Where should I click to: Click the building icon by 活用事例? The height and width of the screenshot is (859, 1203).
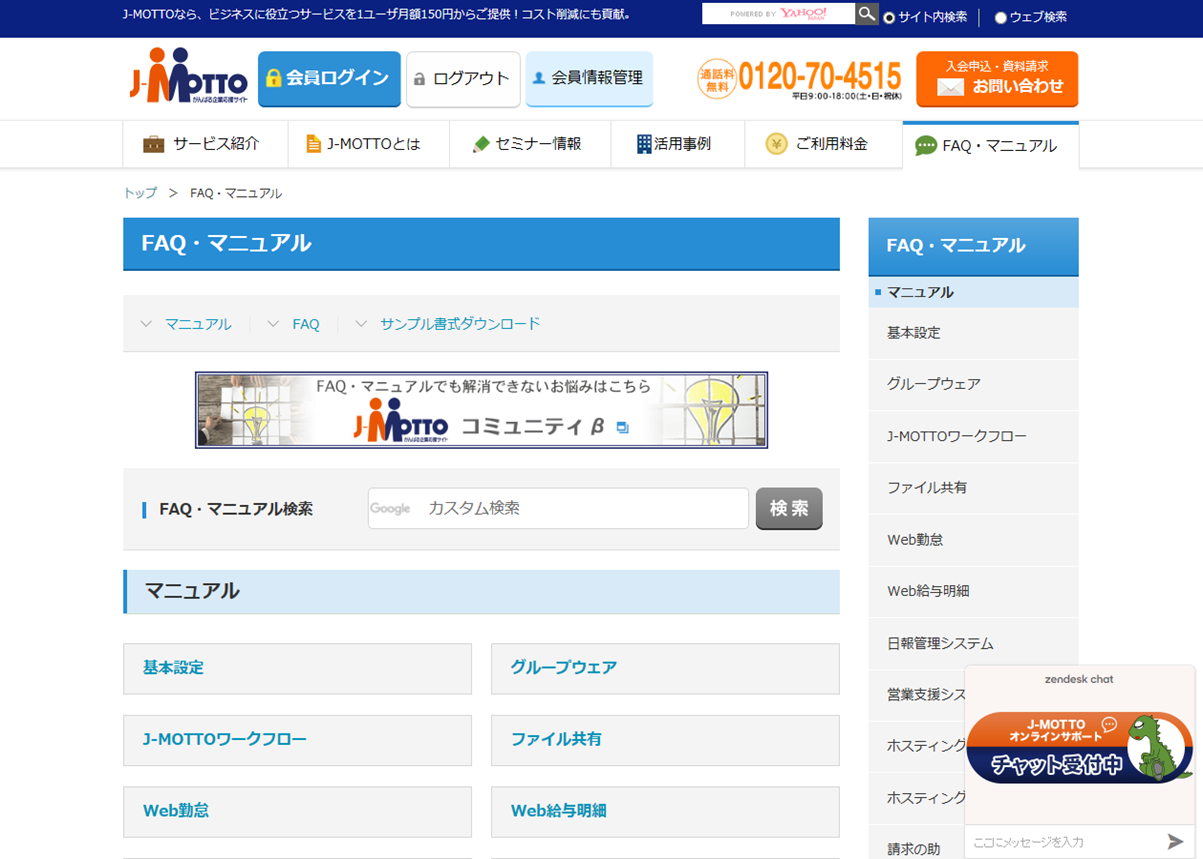pos(644,144)
